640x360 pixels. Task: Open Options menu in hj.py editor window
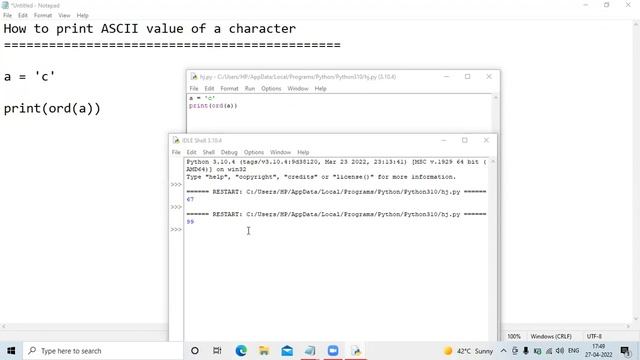click(x=271, y=89)
